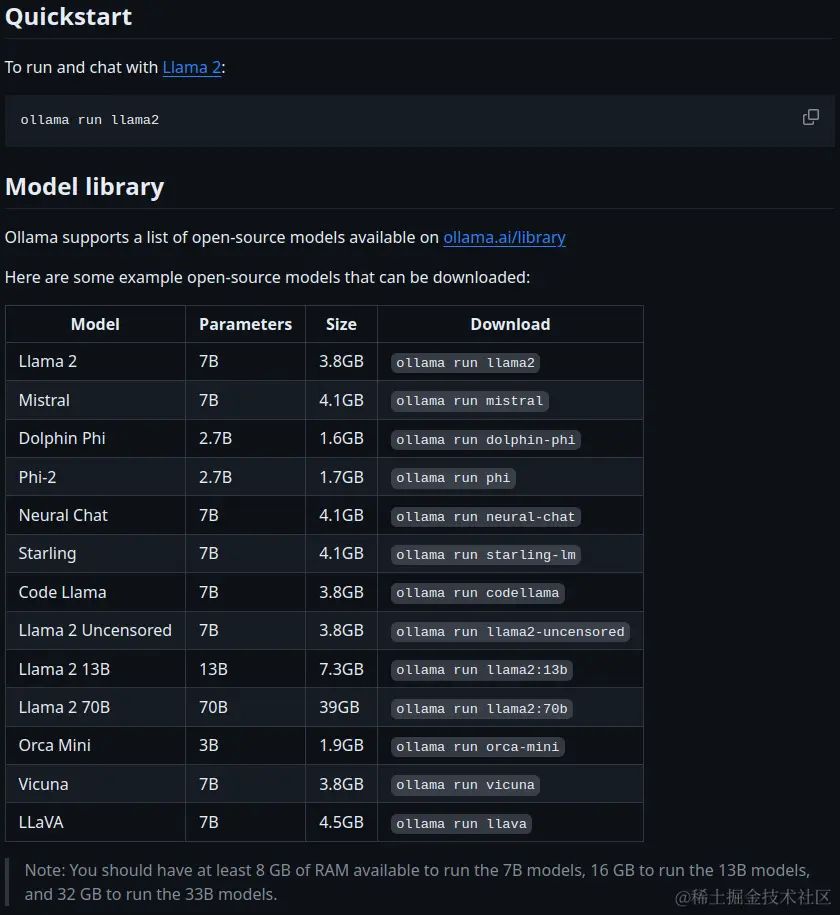Click the 'ollama run llama2:70b' command
This screenshot has height=915, width=840.
tap(482, 708)
